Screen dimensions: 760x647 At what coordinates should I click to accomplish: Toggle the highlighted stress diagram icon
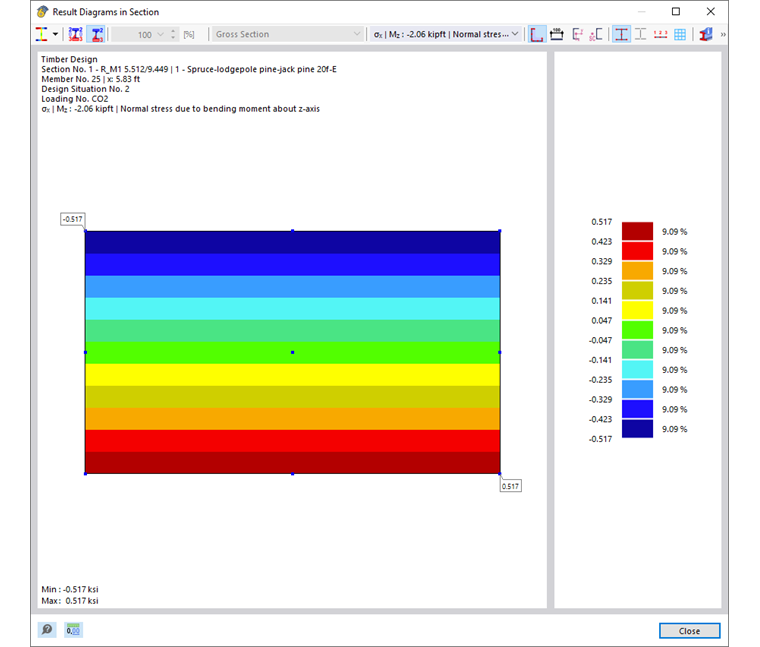pos(97,34)
